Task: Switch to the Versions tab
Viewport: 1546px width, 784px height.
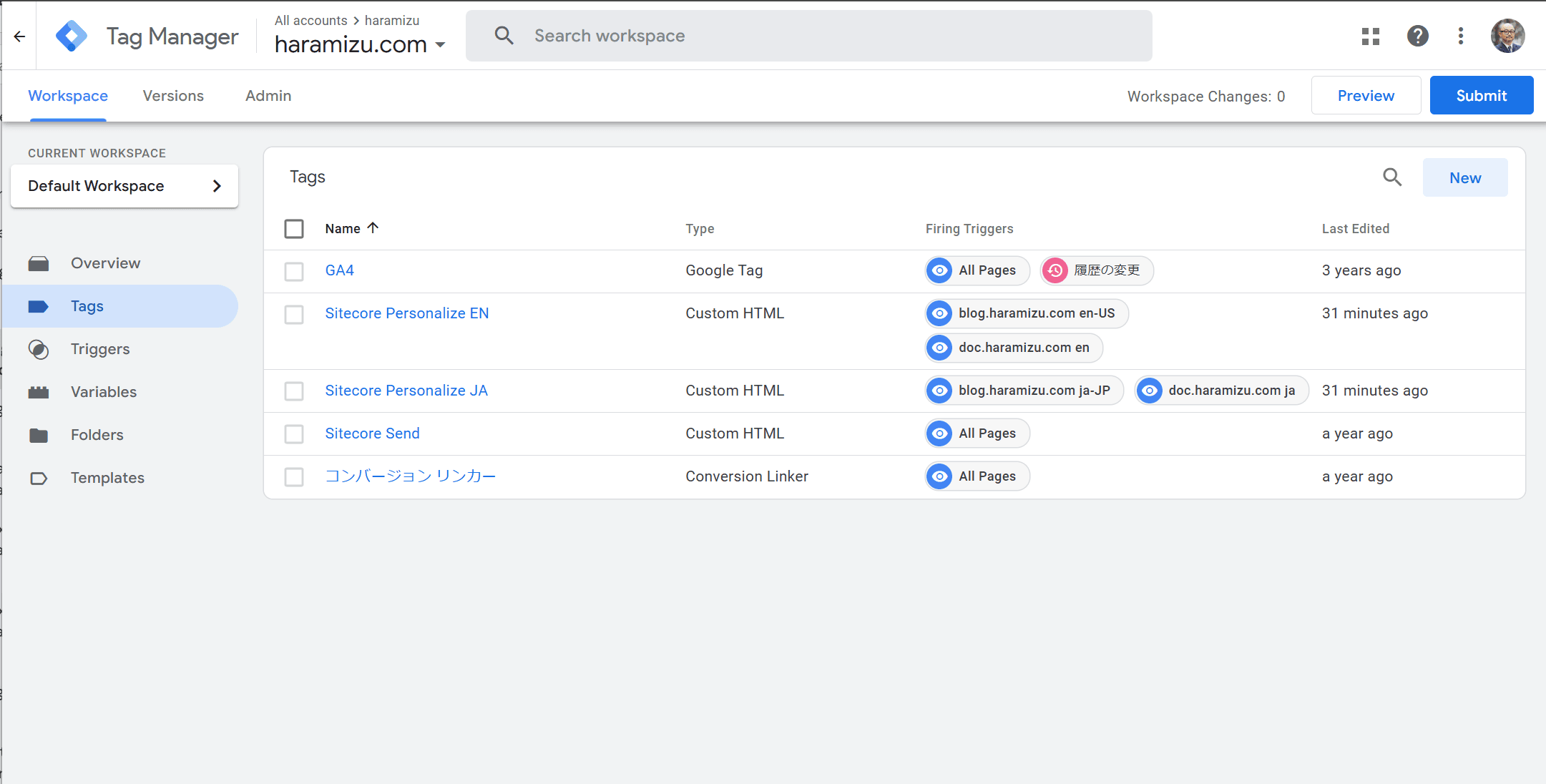Action: (173, 96)
